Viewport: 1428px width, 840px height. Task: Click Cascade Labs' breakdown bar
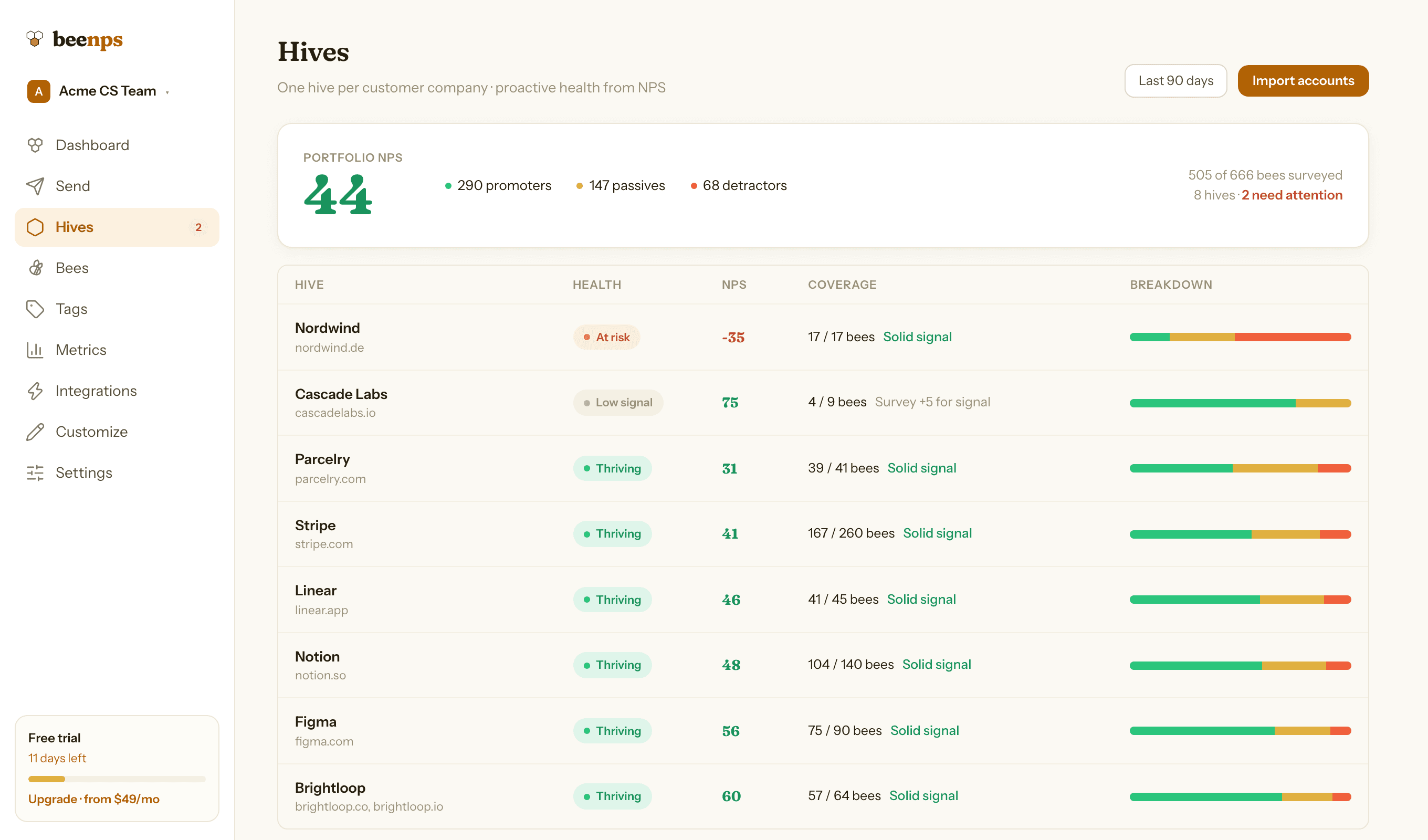pos(1240,403)
